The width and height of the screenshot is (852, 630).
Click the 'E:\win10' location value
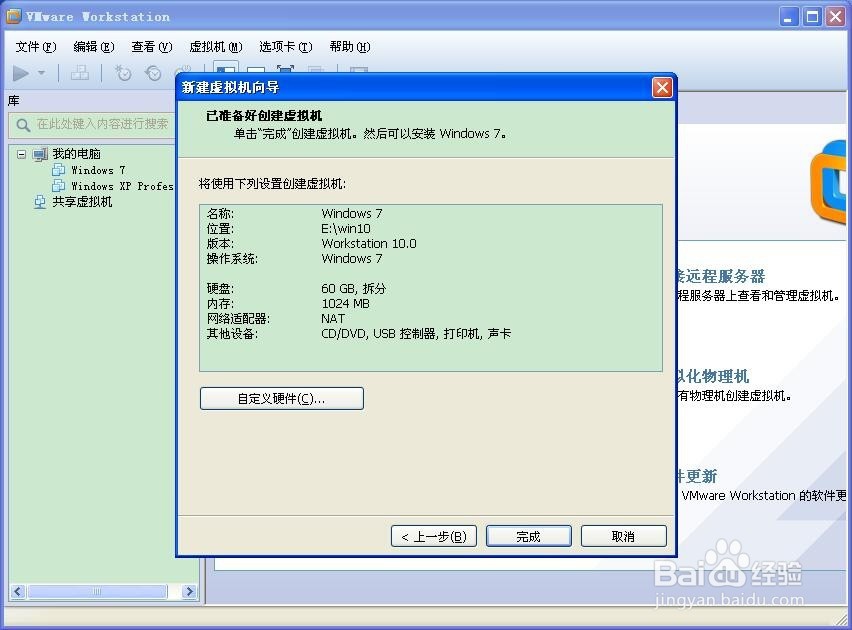pos(346,228)
